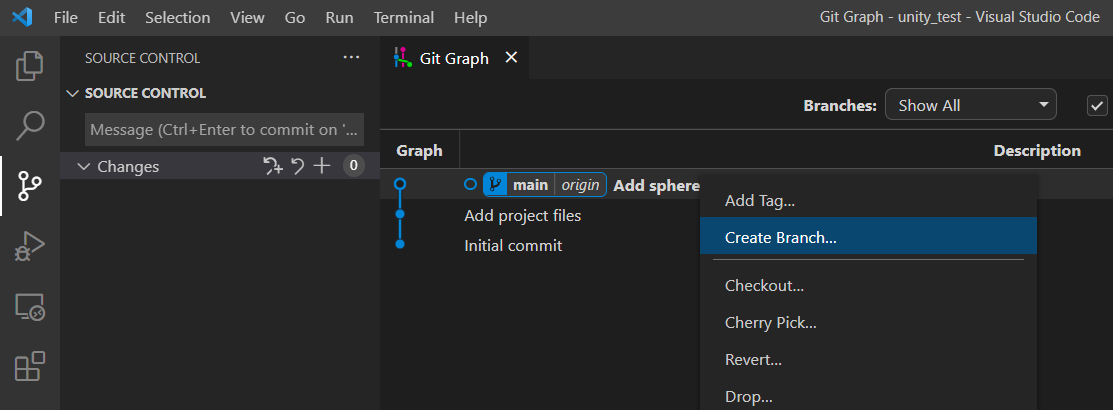Click the Description column header
The height and width of the screenshot is (410, 1113).
click(1037, 150)
